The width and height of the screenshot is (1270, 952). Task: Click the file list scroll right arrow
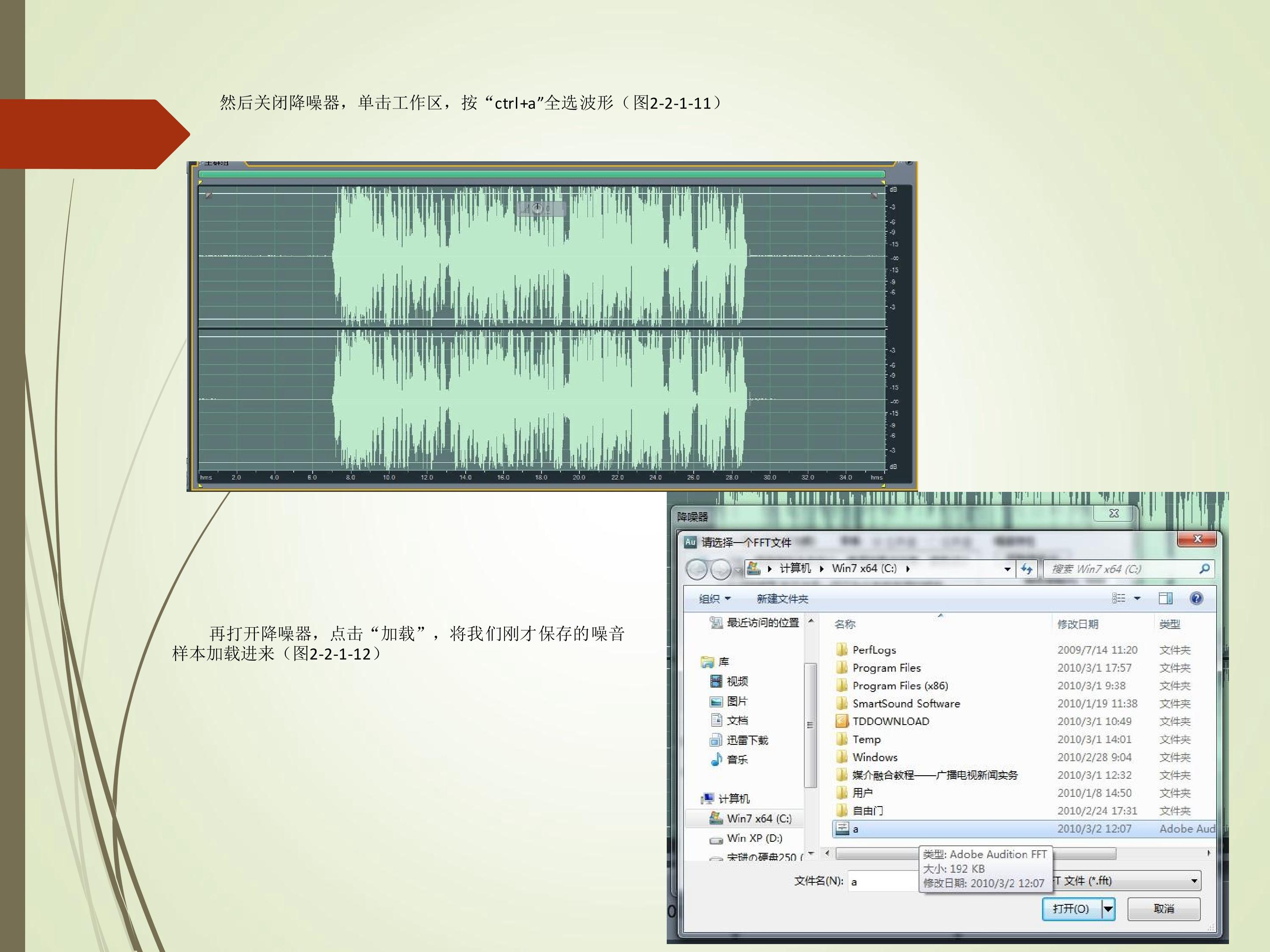point(1209,853)
